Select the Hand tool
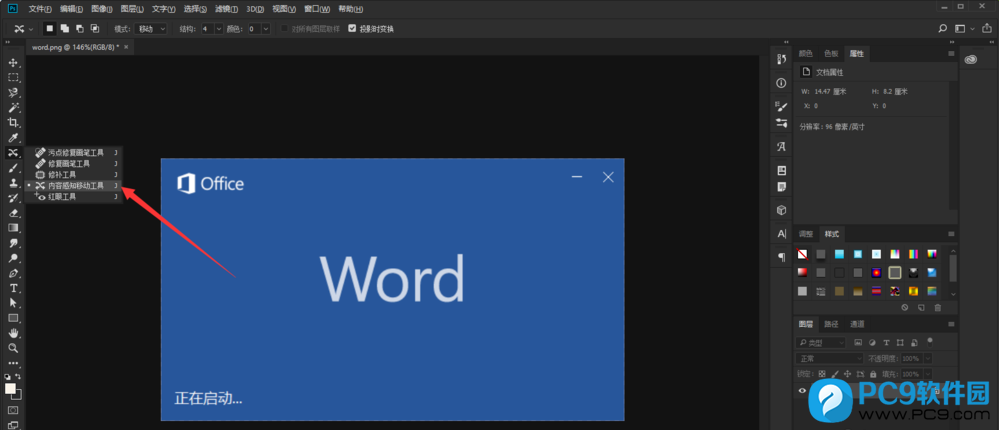Screen dimensions: 999x430 coord(13,333)
